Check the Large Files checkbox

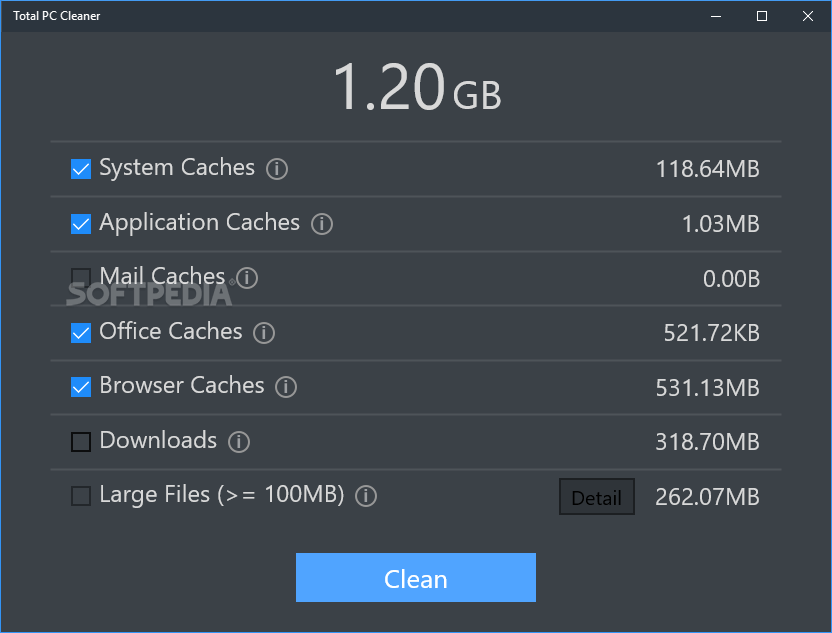click(x=80, y=496)
